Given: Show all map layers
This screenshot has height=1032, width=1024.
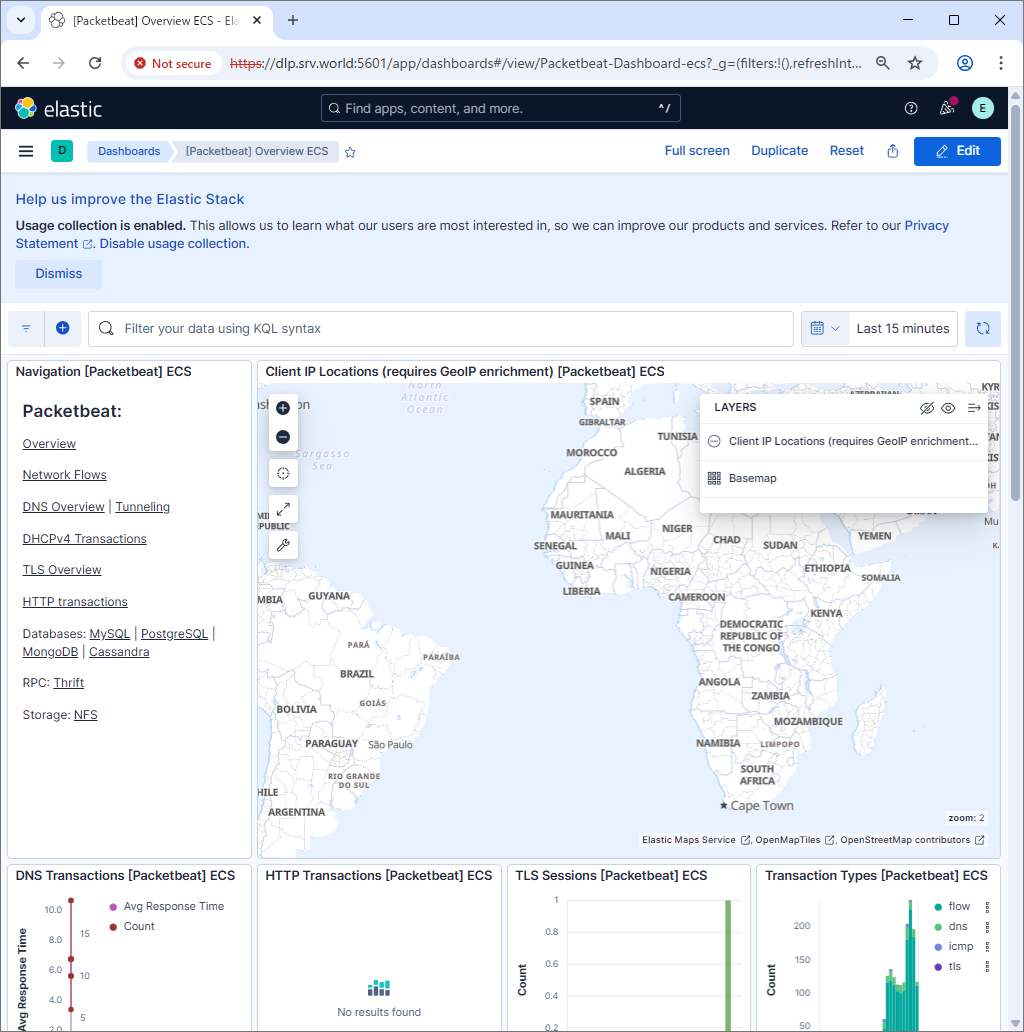Looking at the screenshot, I should [x=948, y=408].
